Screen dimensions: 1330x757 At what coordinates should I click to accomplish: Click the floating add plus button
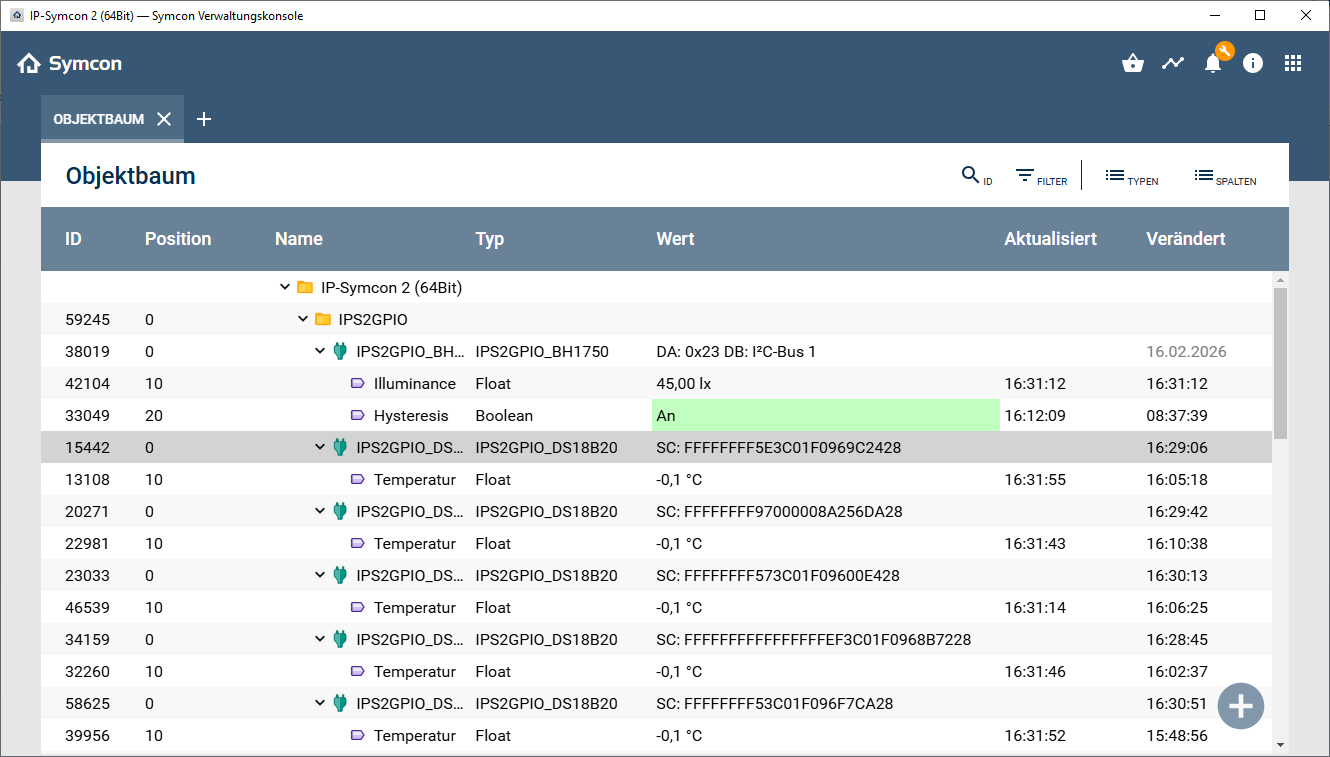click(x=1241, y=706)
